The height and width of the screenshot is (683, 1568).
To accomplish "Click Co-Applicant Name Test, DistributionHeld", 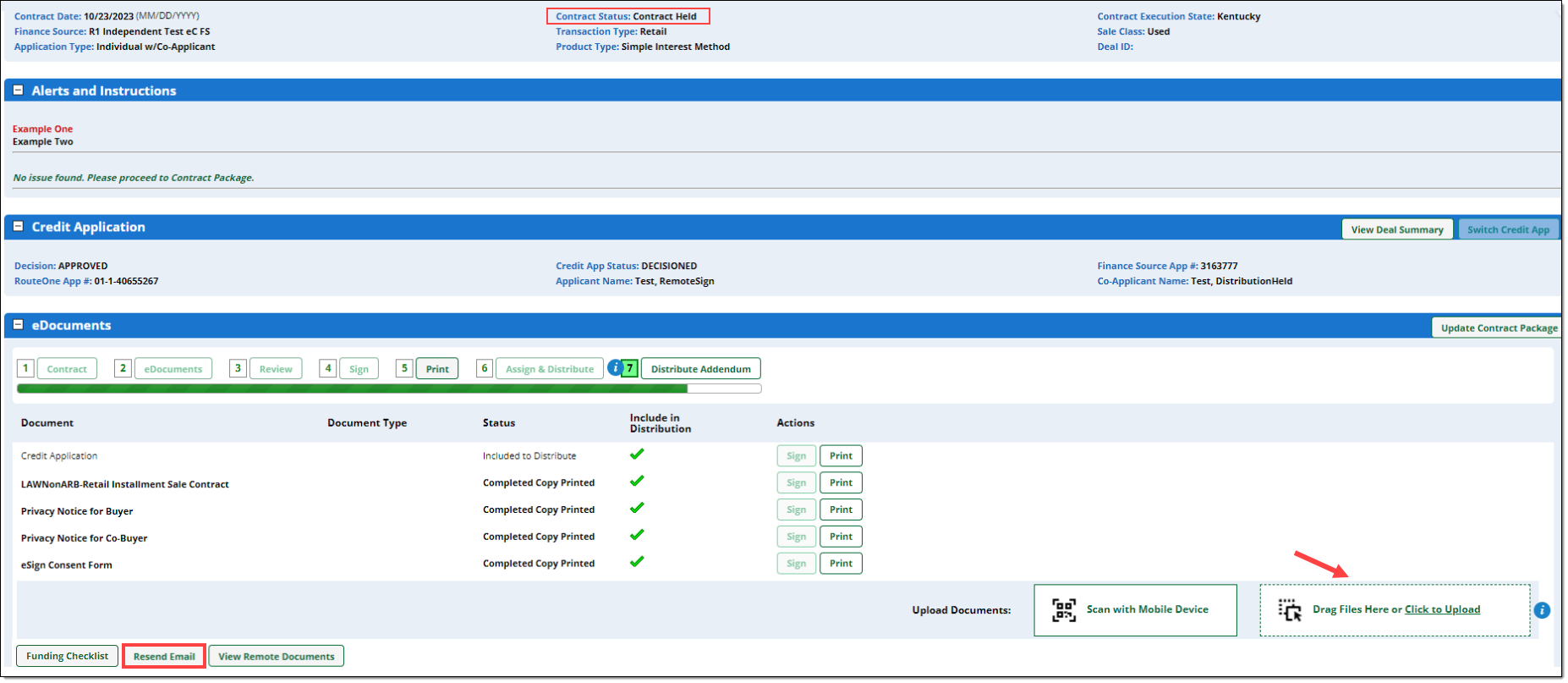I will 1195,281.
